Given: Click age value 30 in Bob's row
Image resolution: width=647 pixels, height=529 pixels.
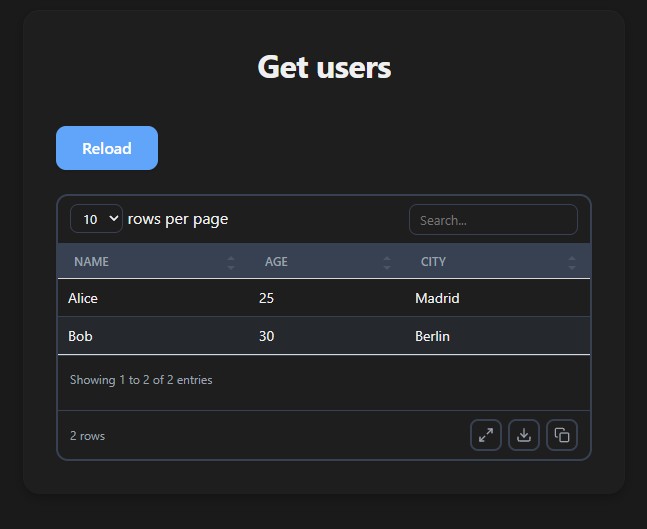Looking at the screenshot, I should [266, 336].
